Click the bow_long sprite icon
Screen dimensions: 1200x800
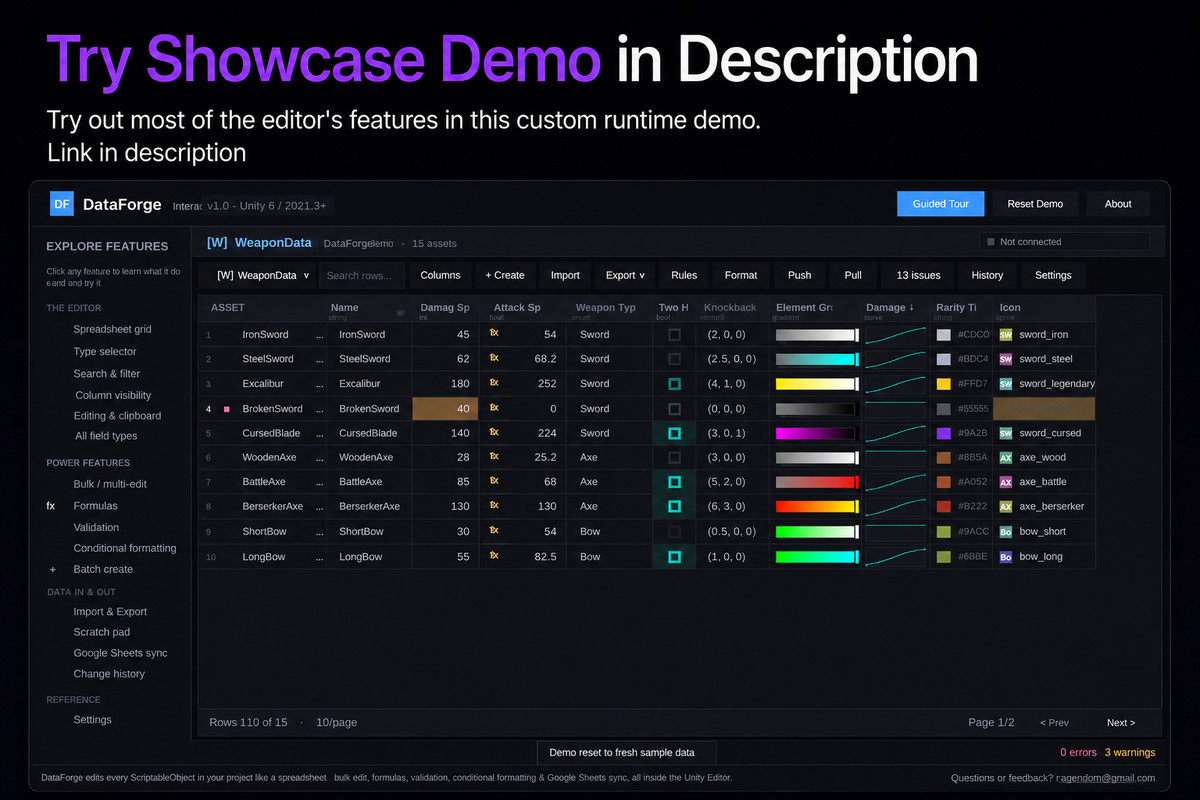pos(1006,557)
